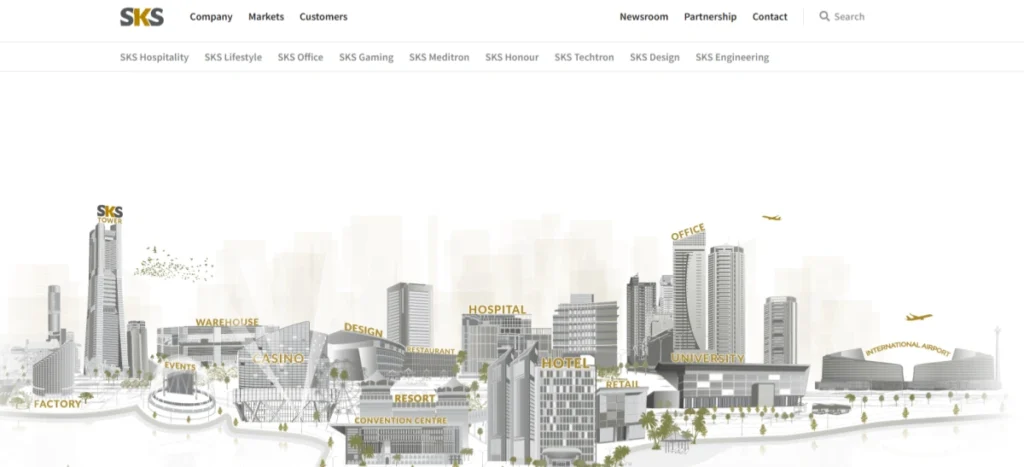The height and width of the screenshot is (467, 1024).
Task: Click the search magnifier icon
Action: click(824, 16)
